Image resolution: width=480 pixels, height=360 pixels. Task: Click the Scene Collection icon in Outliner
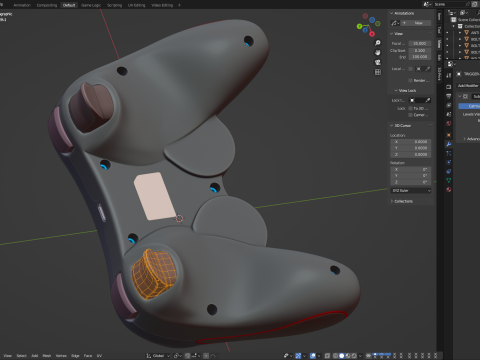454,20
